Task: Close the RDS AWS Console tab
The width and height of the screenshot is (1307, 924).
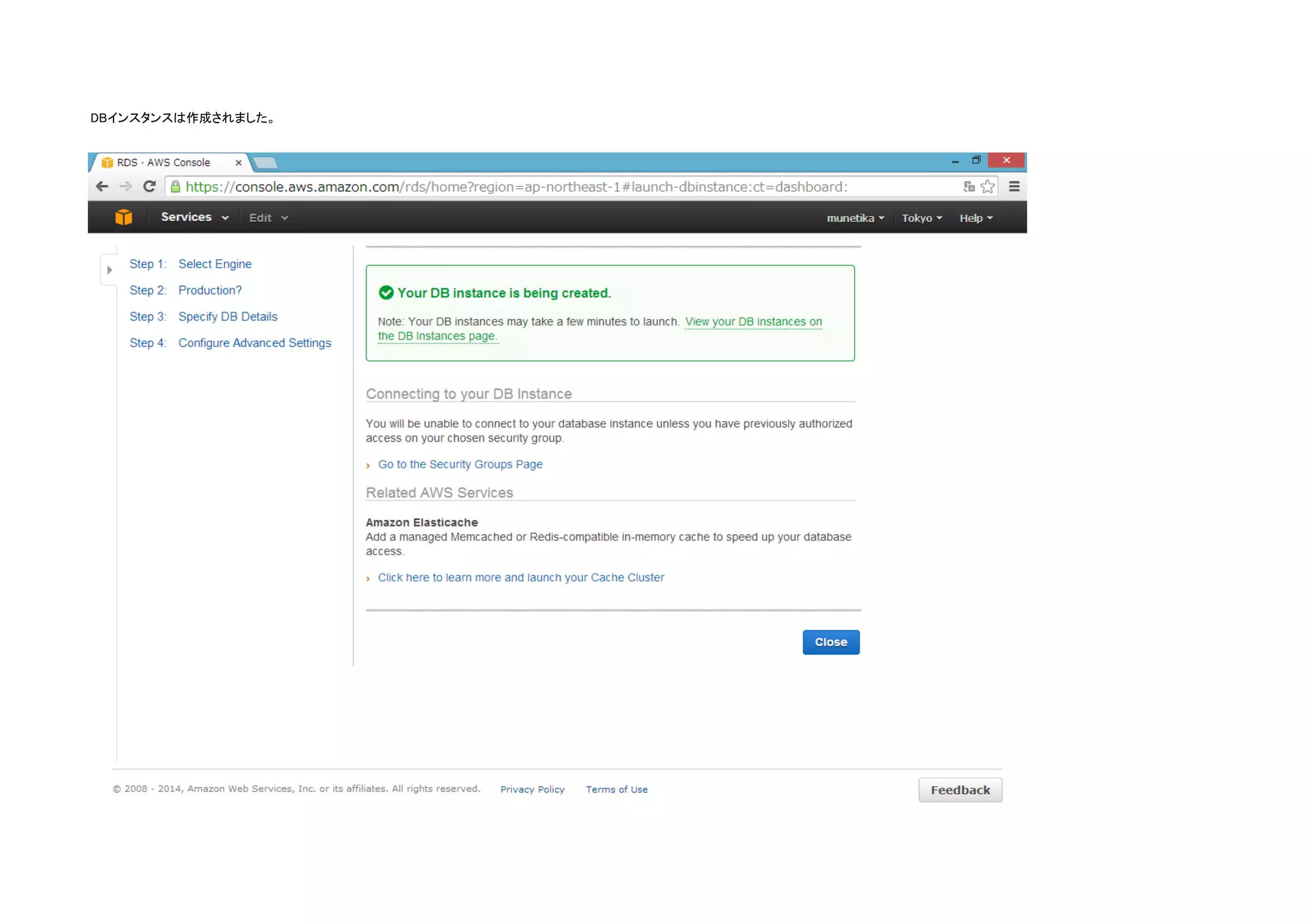Action: (x=238, y=163)
